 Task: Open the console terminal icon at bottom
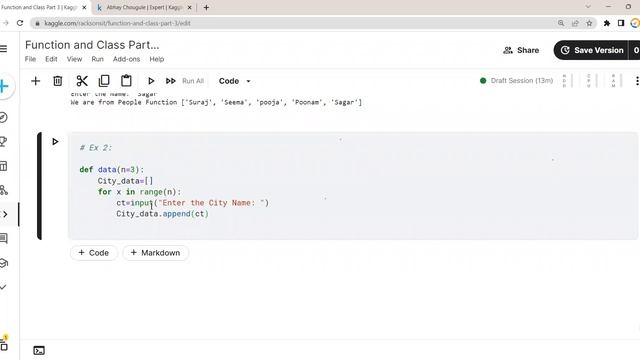(39, 350)
